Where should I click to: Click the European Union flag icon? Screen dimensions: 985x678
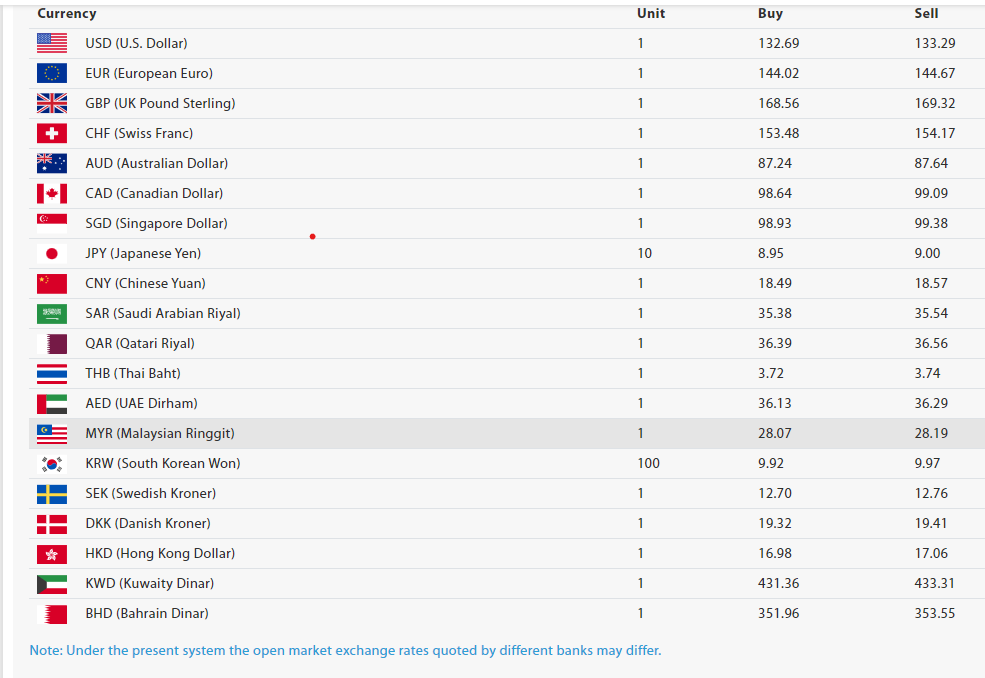pyautogui.click(x=52, y=74)
